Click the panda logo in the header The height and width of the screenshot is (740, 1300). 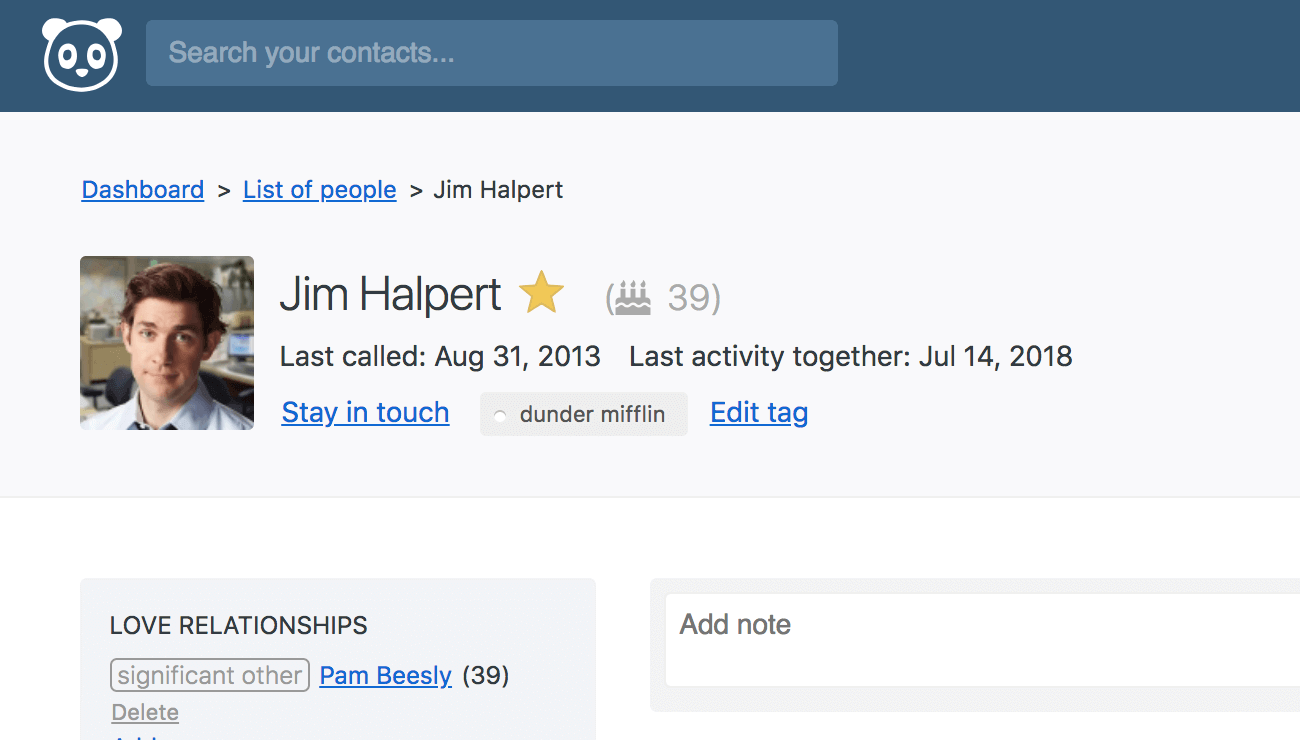pyautogui.click(x=81, y=54)
